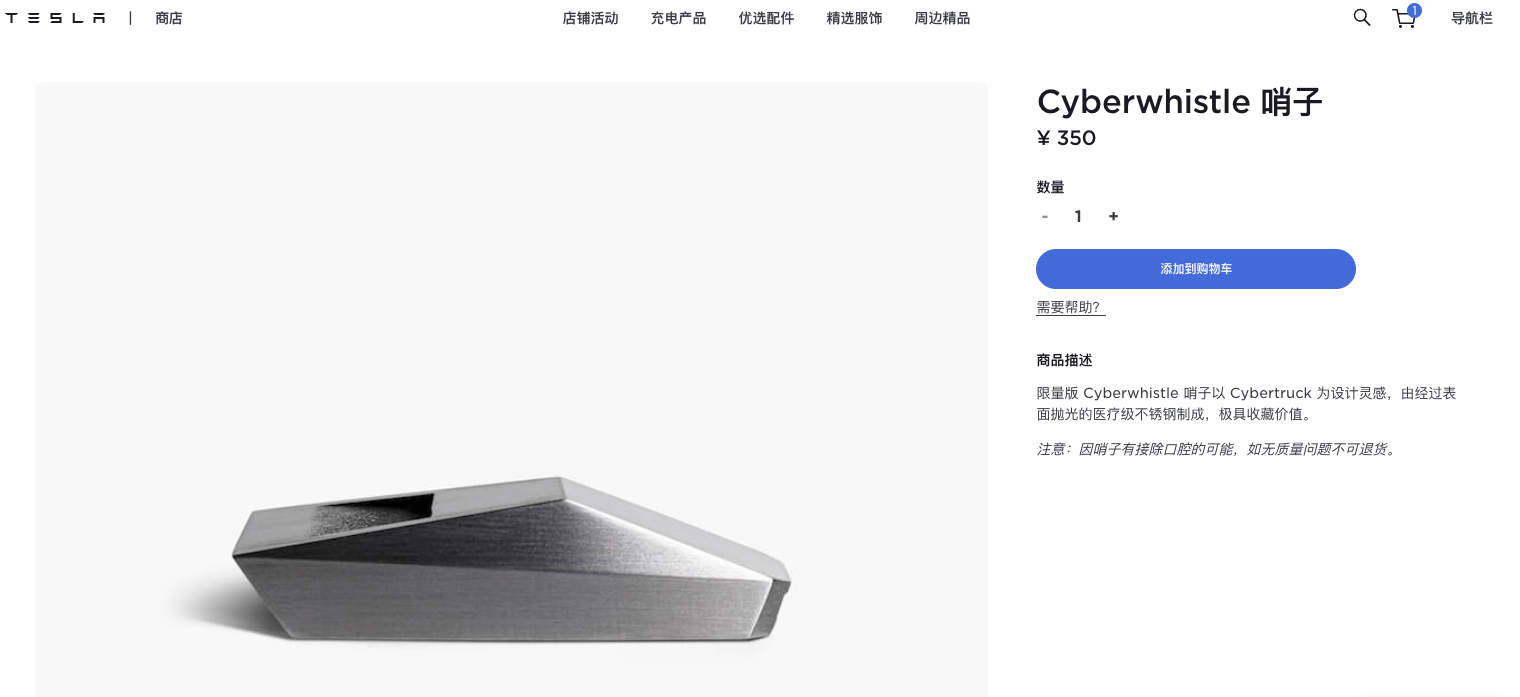The width and height of the screenshot is (1520, 697).
Task: Click the Cyberwhistle 哨子 product title
Action: [1180, 102]
